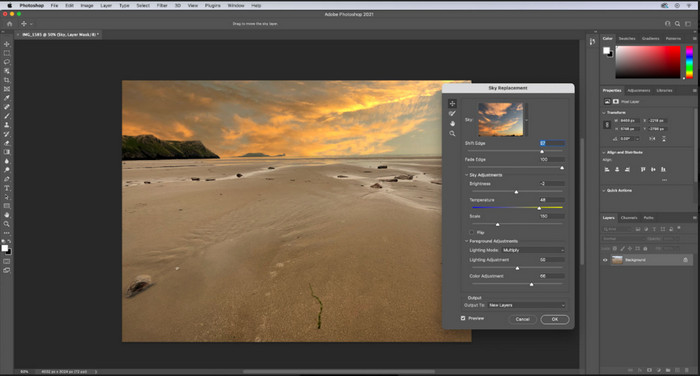The image size is (700, 376).
Task: Select the Eyedropper tool
Action: click(7, 98)
